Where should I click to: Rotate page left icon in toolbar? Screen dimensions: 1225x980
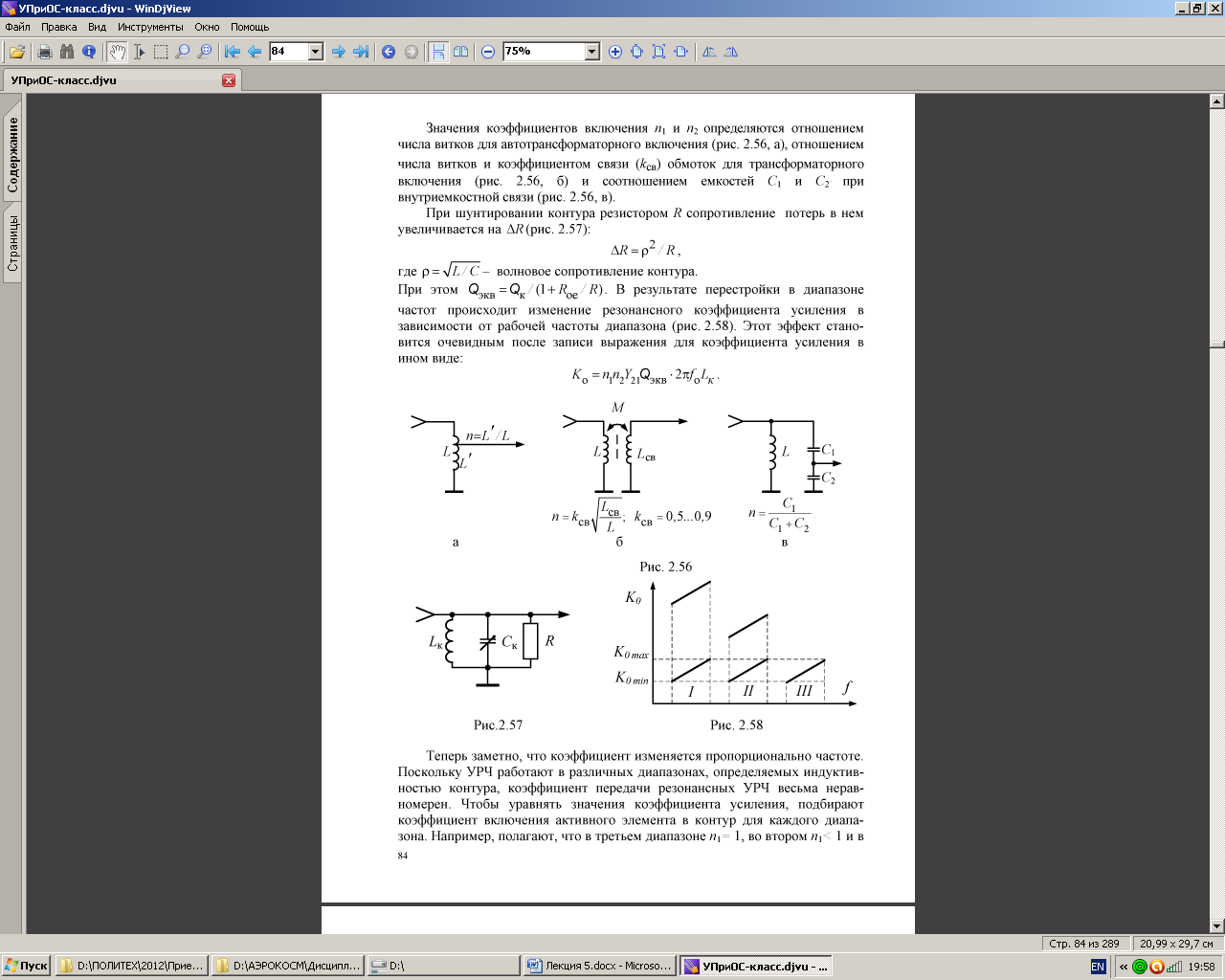click(x=709, y=52)
